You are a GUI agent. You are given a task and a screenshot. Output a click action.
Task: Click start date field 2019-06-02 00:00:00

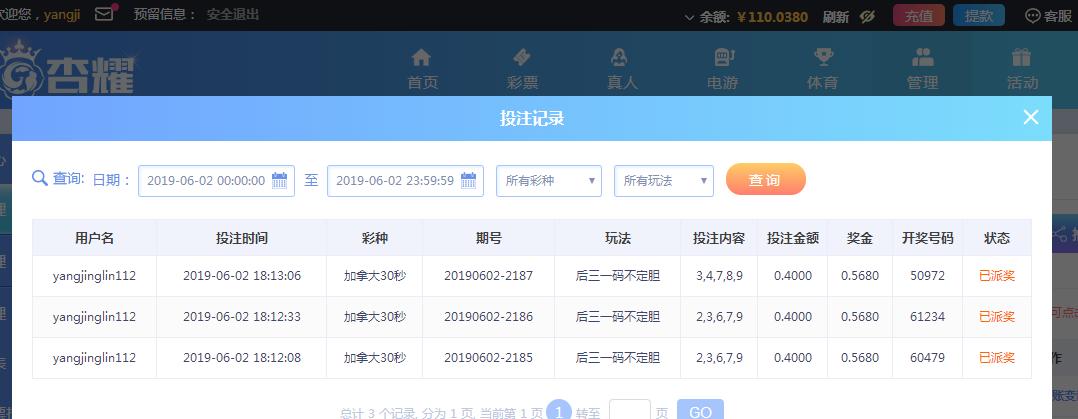[x=217, y=181]
